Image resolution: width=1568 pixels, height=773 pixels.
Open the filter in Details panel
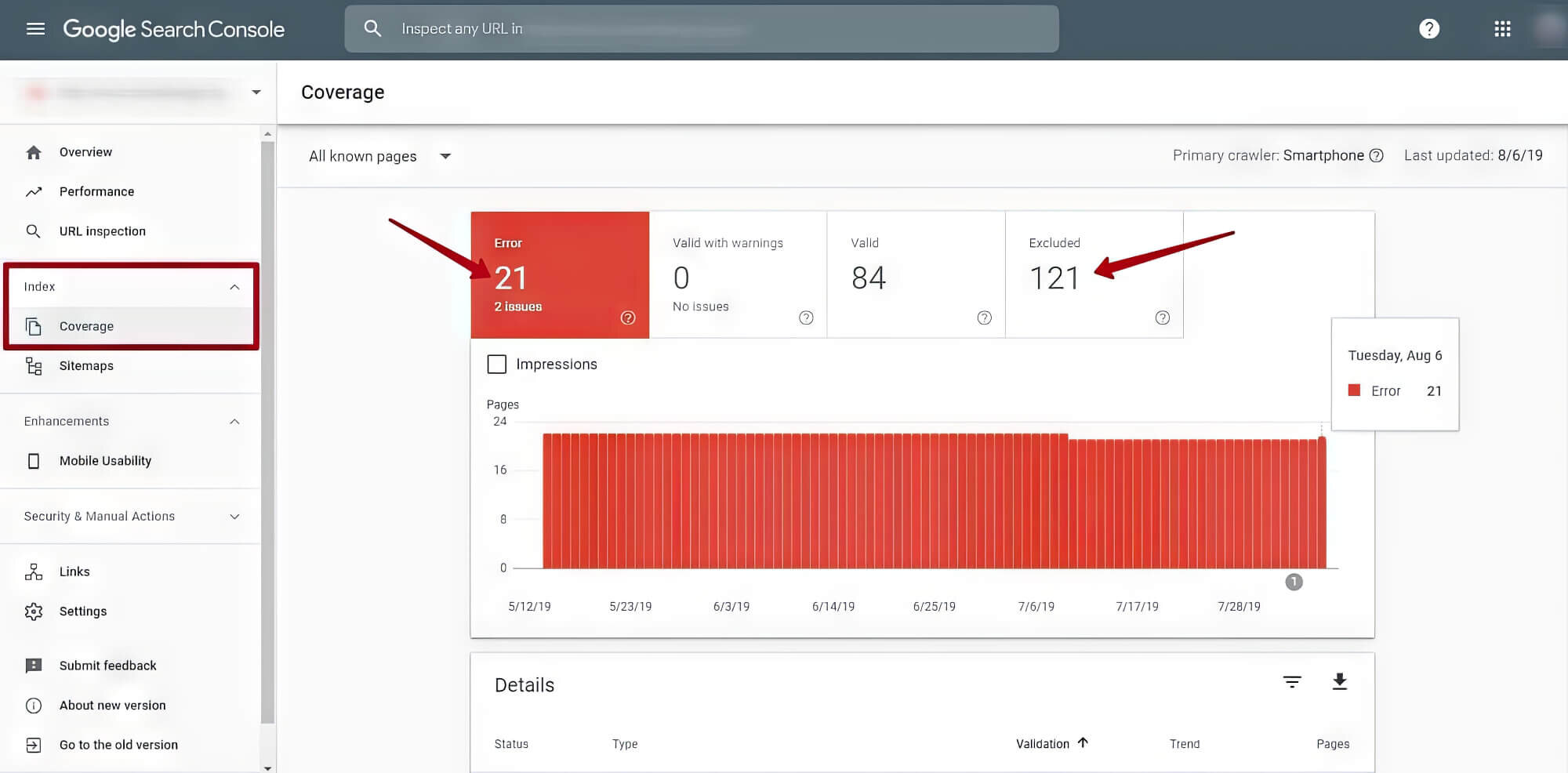pos(1292,681)
